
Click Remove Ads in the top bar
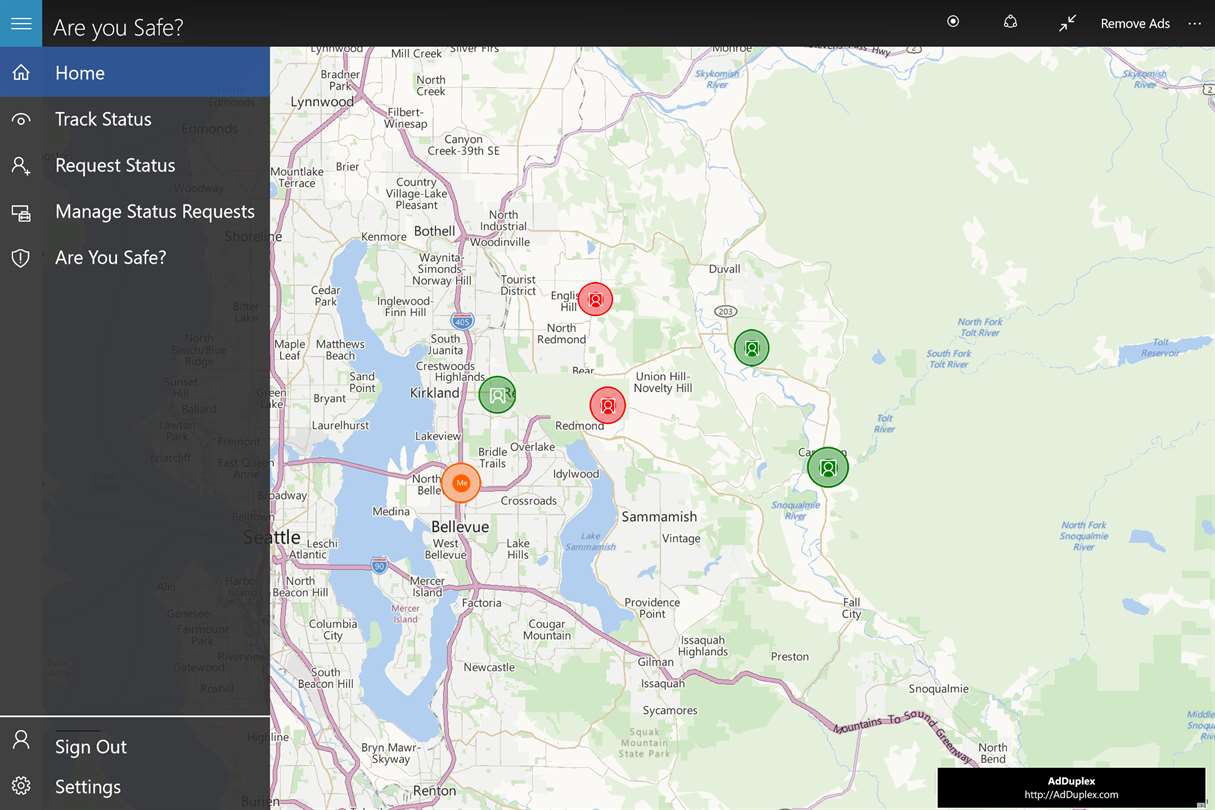click(1135, 23)
